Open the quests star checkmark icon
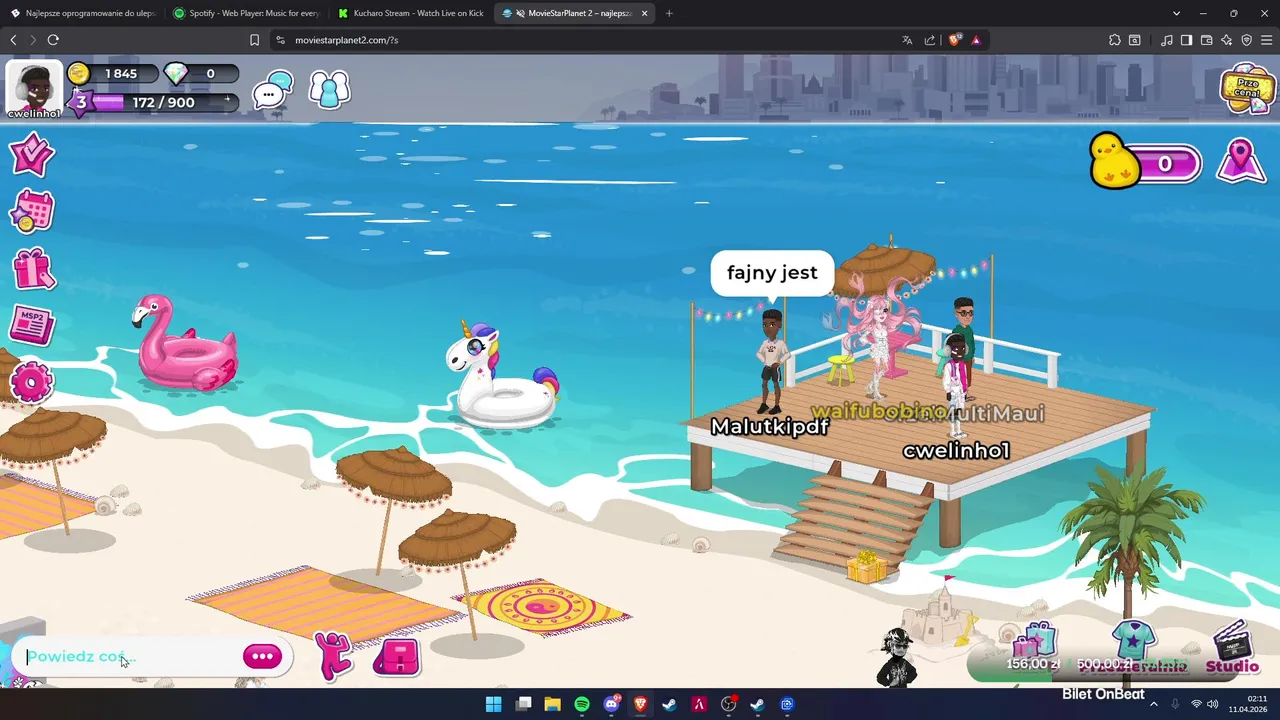1280x720 pixels. pyautogui.click(x=31, y=155)
